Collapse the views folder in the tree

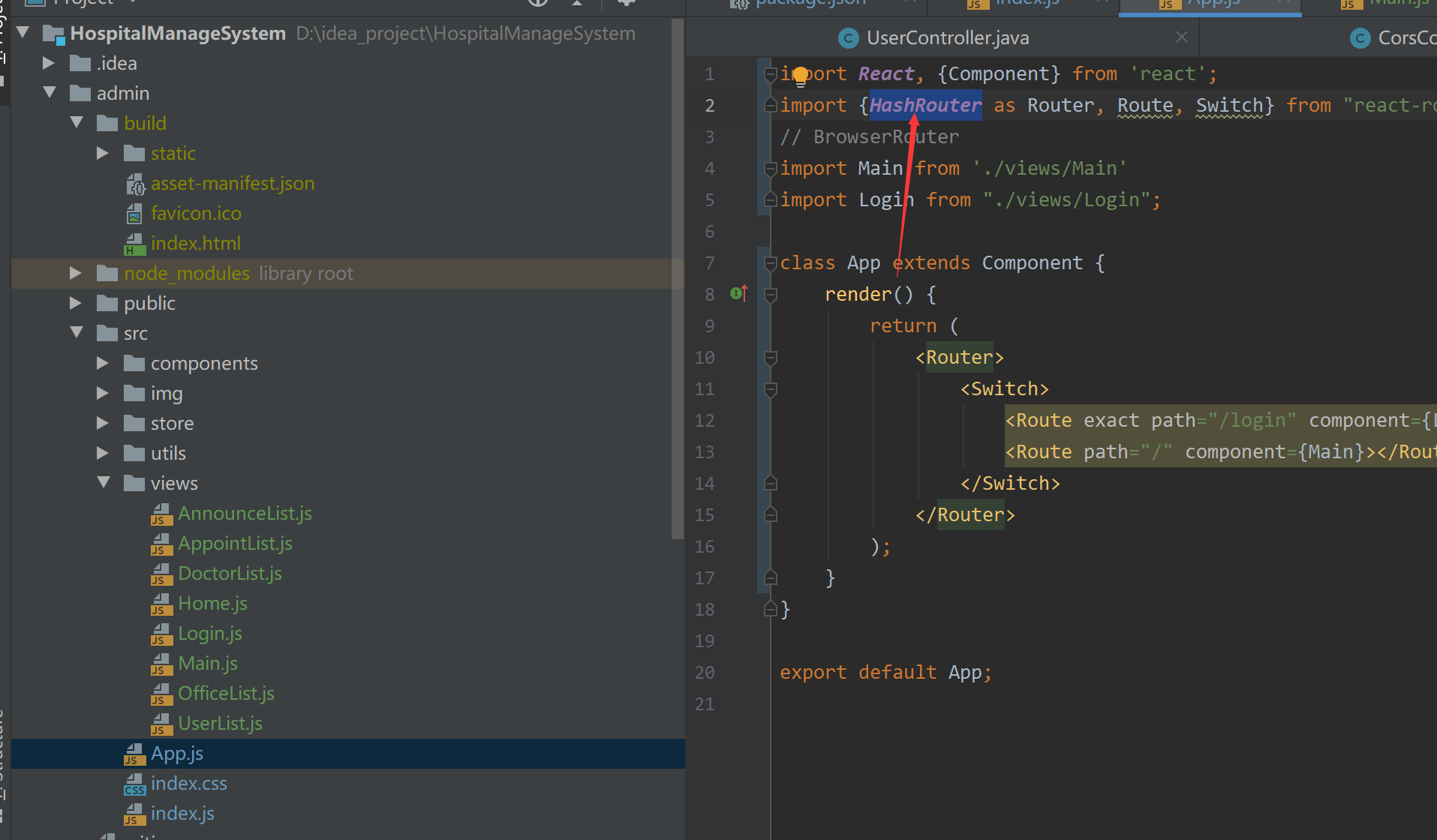point(104,482)
